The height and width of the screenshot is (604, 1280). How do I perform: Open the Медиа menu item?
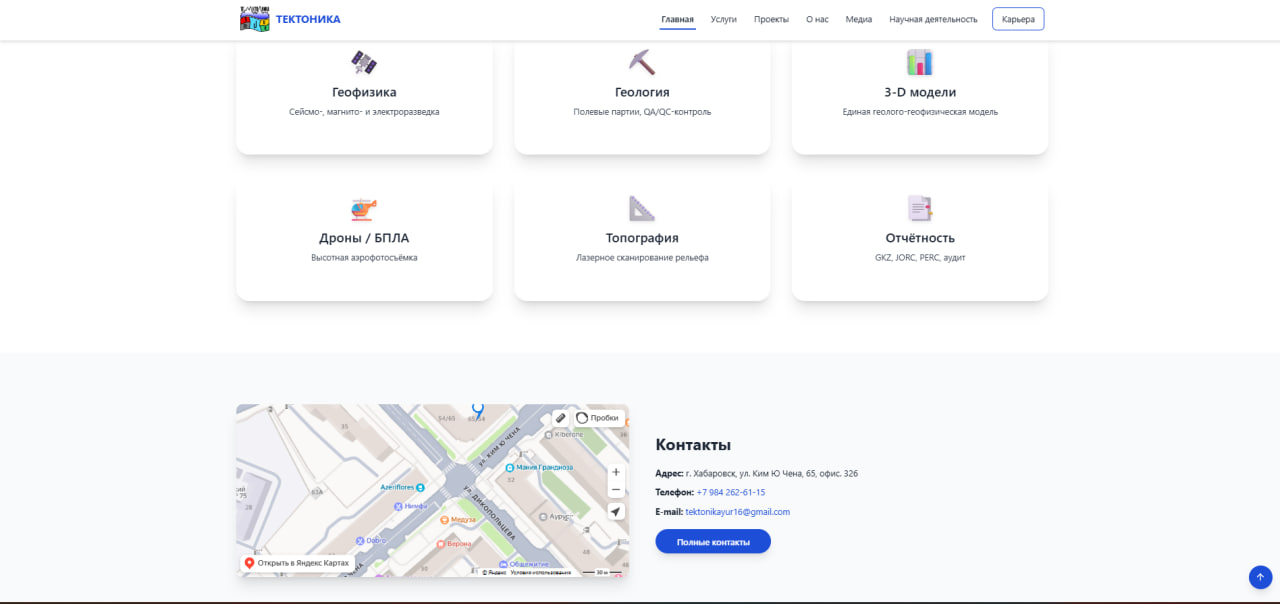(x=859, y=19)
